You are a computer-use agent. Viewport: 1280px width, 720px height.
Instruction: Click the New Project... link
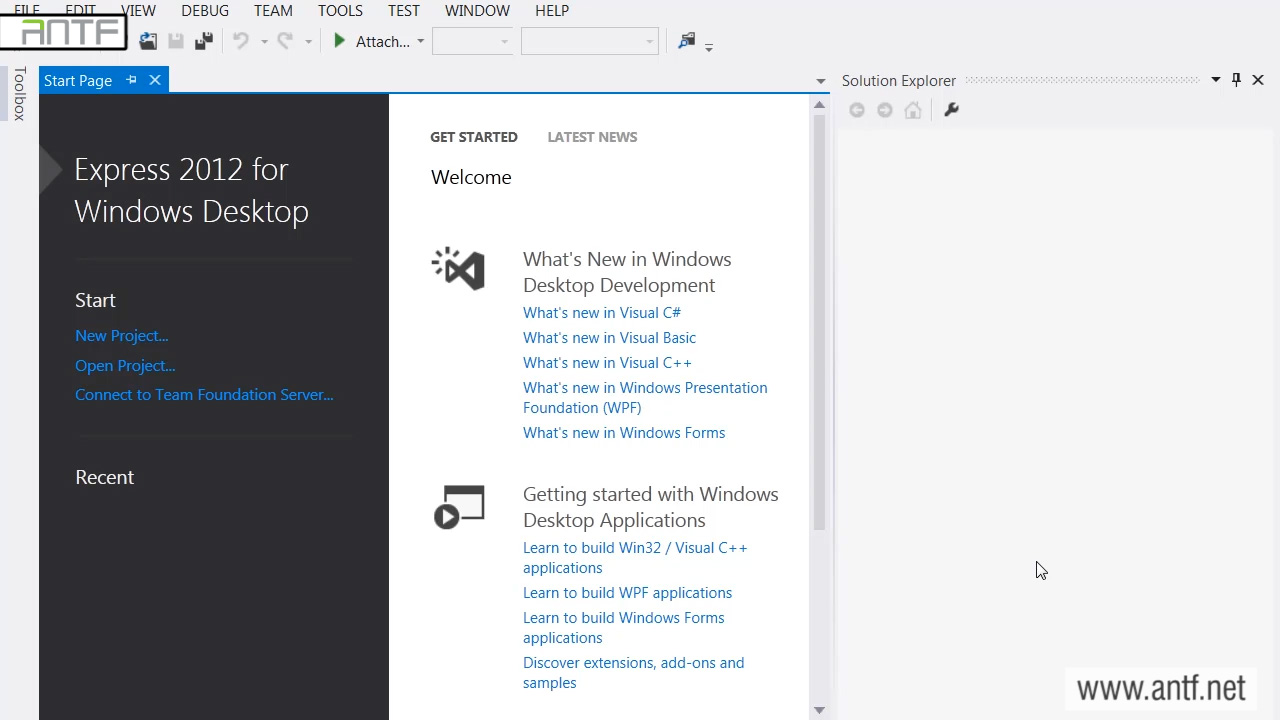tap(121, 336)
